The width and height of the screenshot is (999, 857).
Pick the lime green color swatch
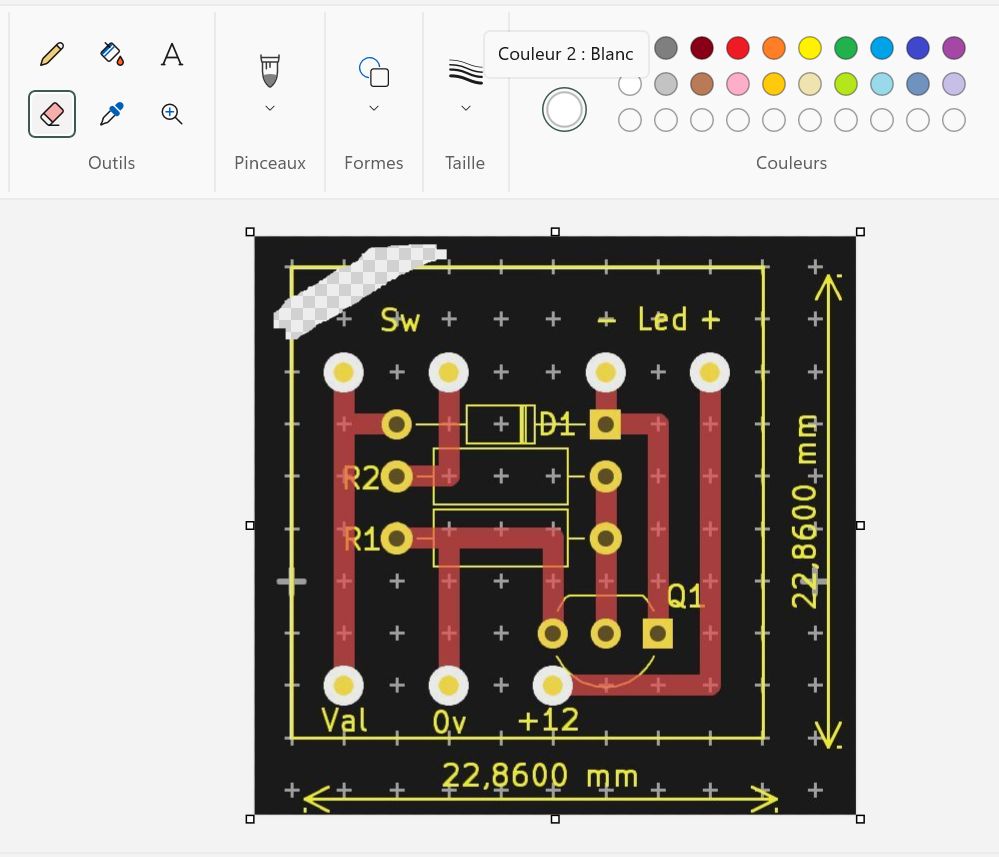click(x=845, y=84)
